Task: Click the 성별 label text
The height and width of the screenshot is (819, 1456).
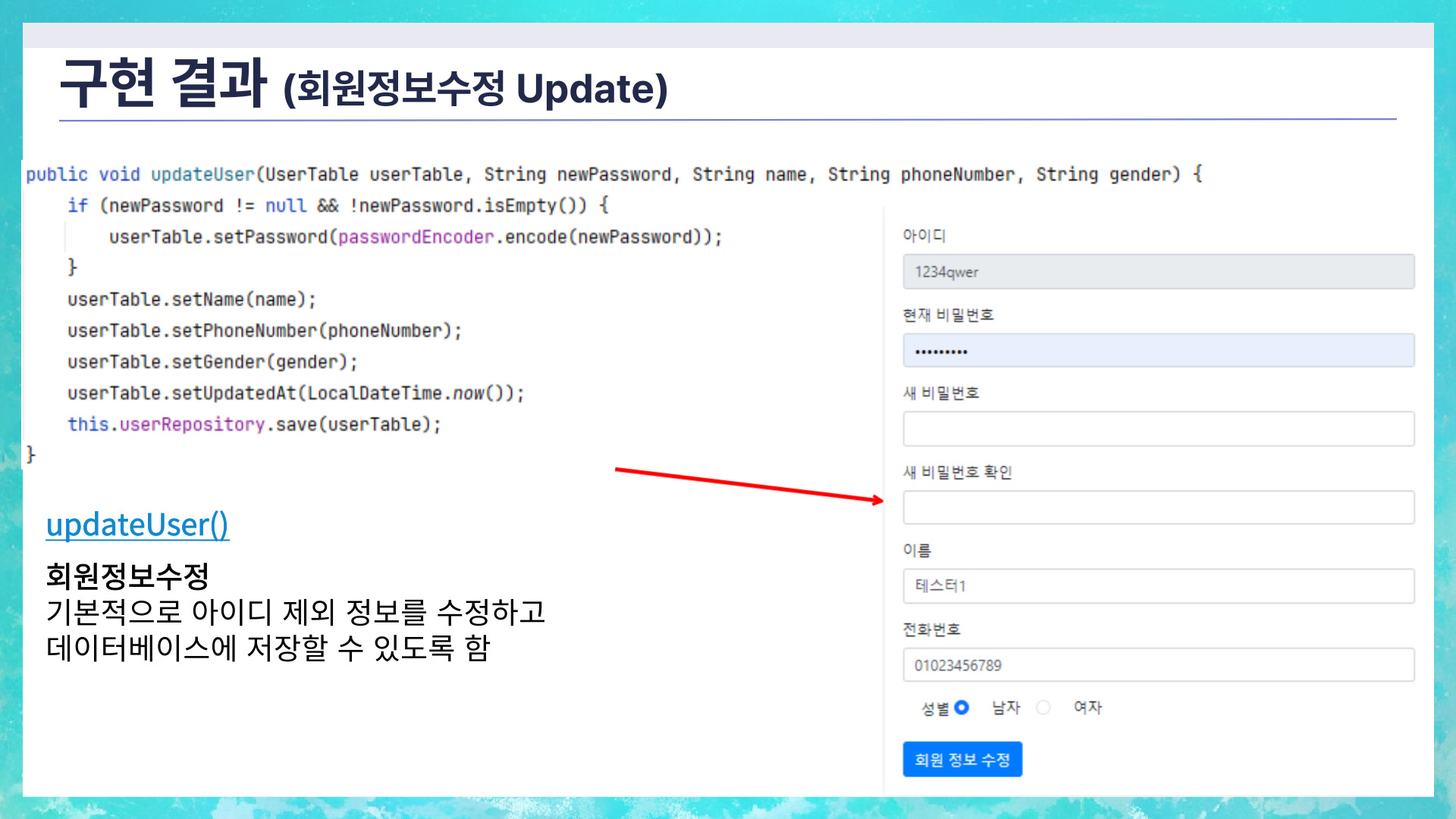Action: coord(935,708)
